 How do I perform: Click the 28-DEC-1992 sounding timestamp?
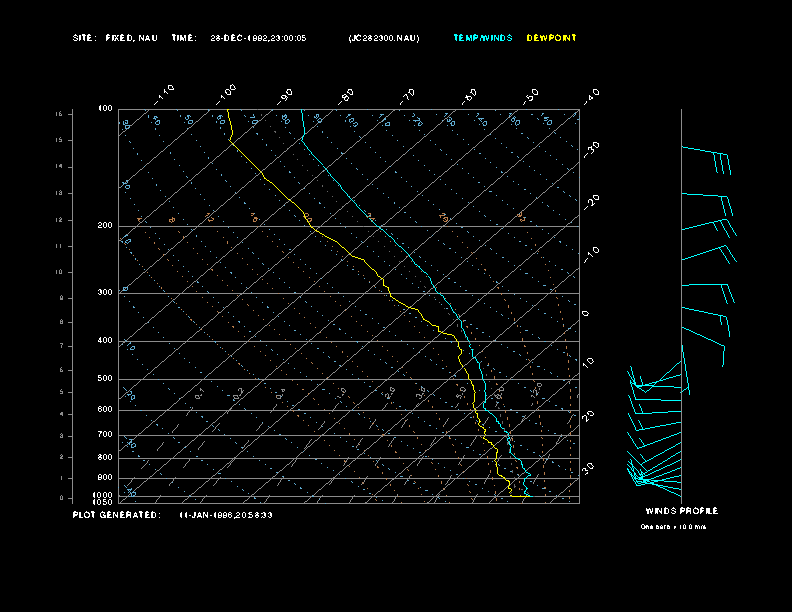pos(258,38)
